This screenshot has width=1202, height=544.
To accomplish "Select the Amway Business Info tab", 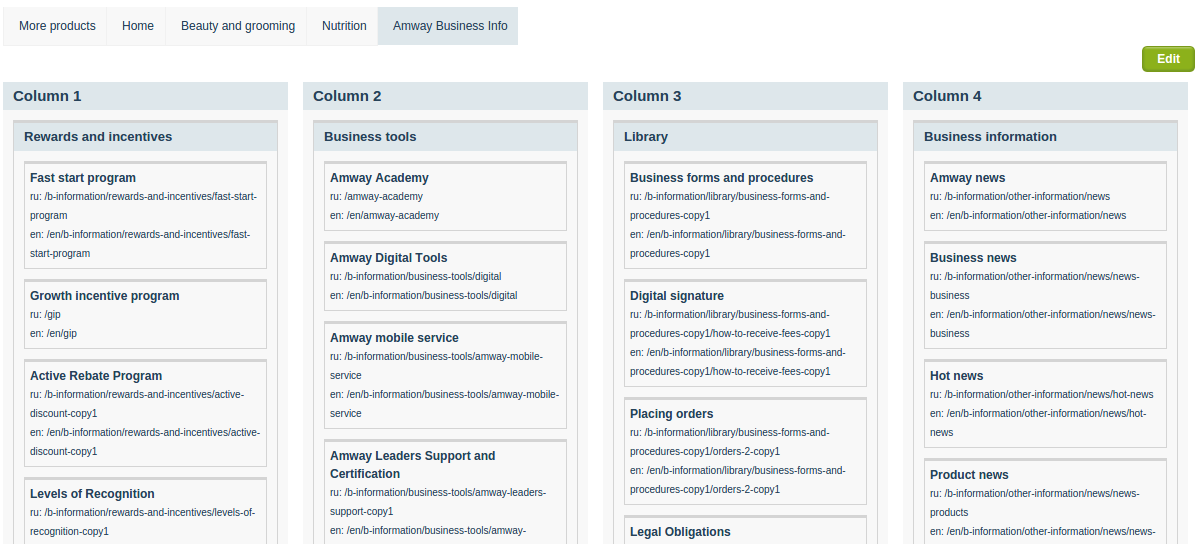I will [449, 26].
